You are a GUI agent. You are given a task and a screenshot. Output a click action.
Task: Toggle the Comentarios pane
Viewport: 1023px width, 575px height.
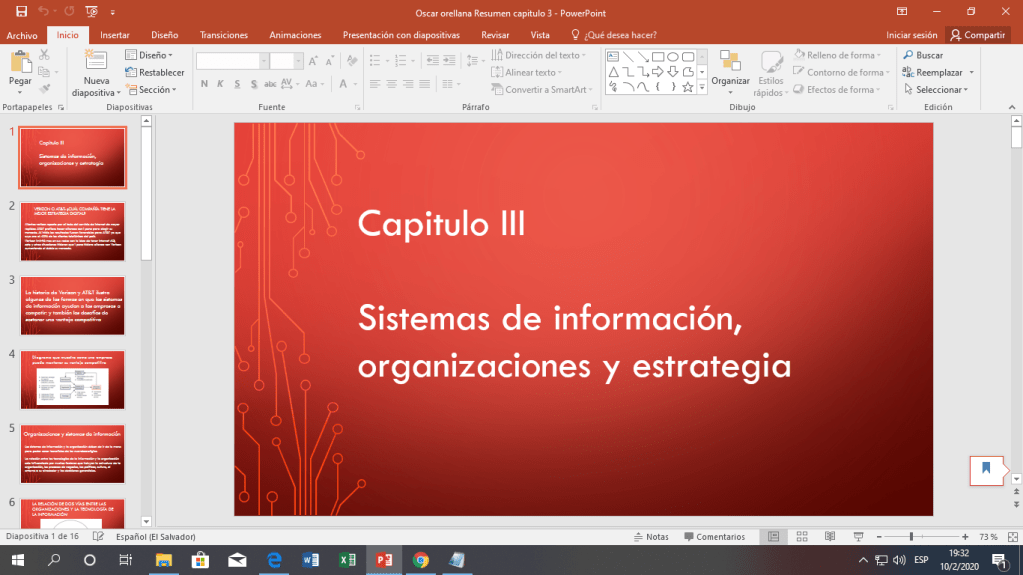click(713, 537)
